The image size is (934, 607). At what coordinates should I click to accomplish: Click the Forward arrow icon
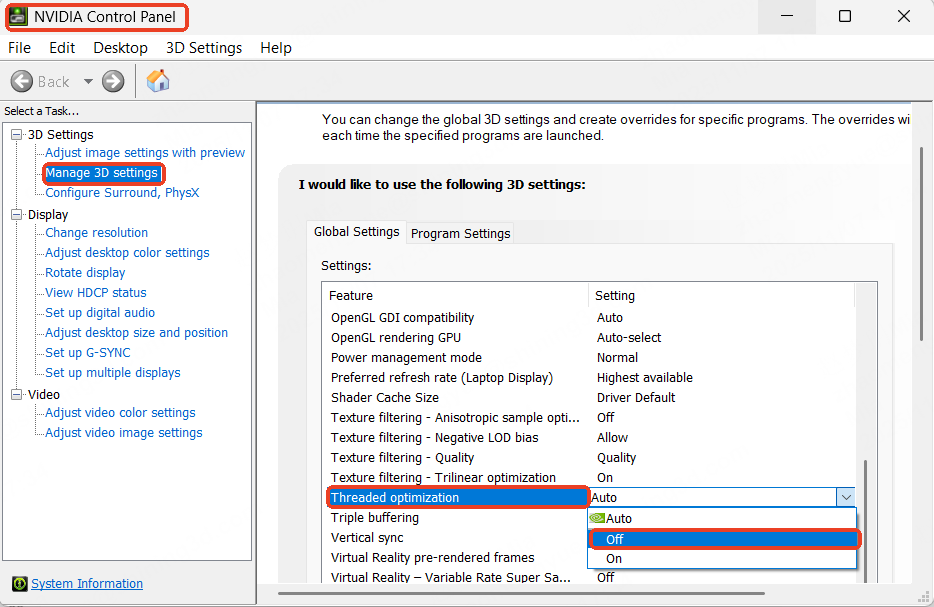click(x=113, y=81)
